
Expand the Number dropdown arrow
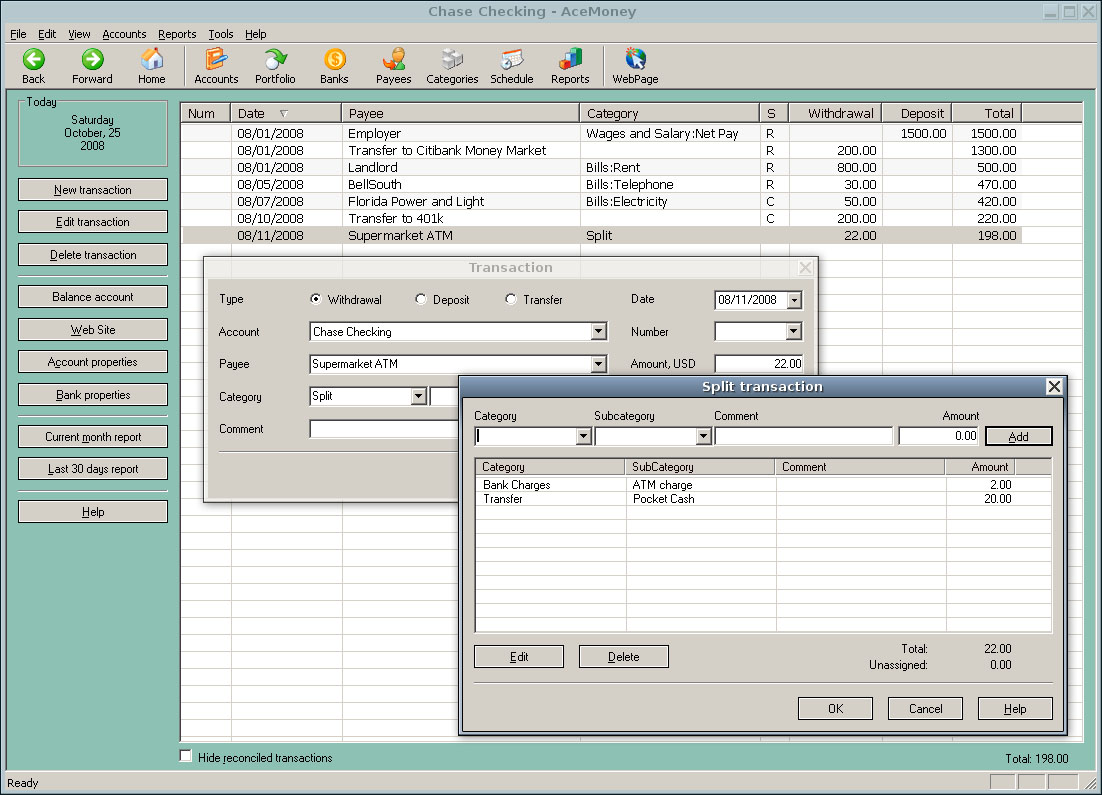pos(793,331)
